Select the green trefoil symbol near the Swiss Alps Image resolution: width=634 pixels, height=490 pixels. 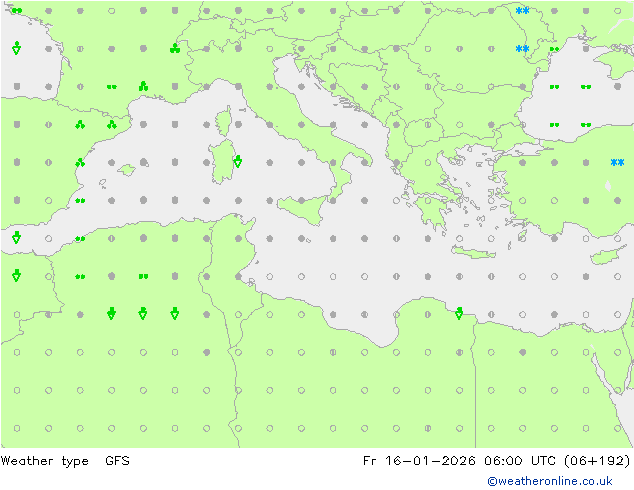tap(175, 48)
